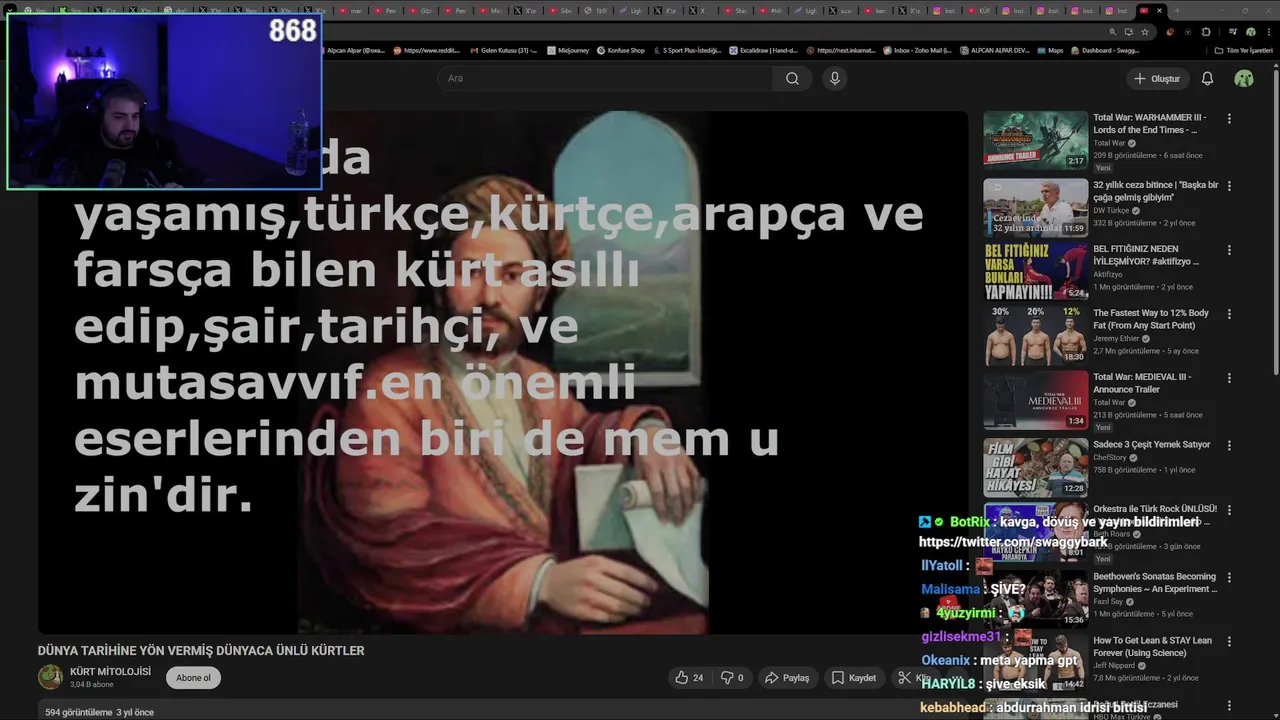This screenshot has height=720, width=1280.
Task: Dislike the video with thumbs down
Action: (x=732, y=677)
